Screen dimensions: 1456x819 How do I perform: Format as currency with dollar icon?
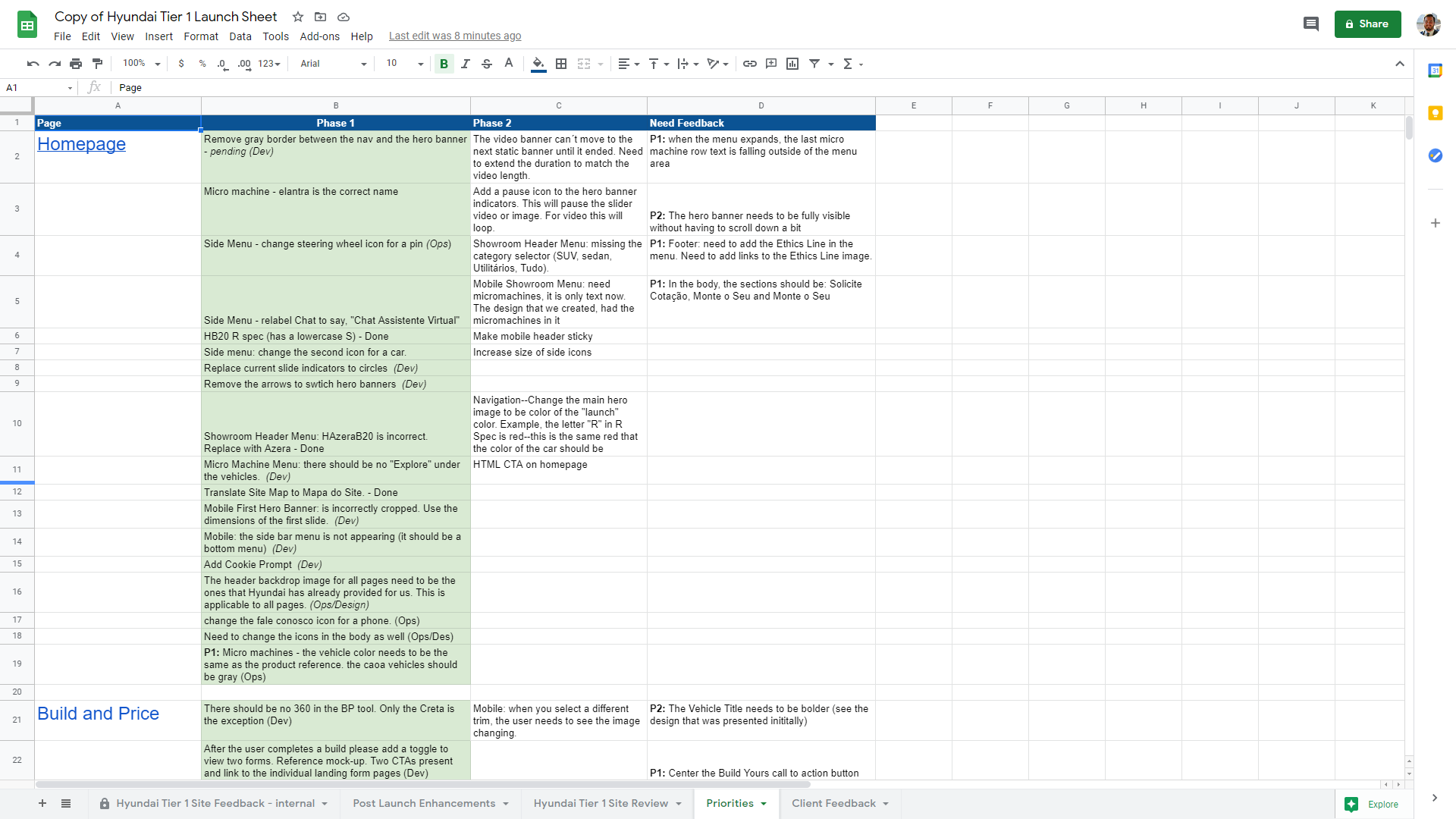click(x=180, y=64)
